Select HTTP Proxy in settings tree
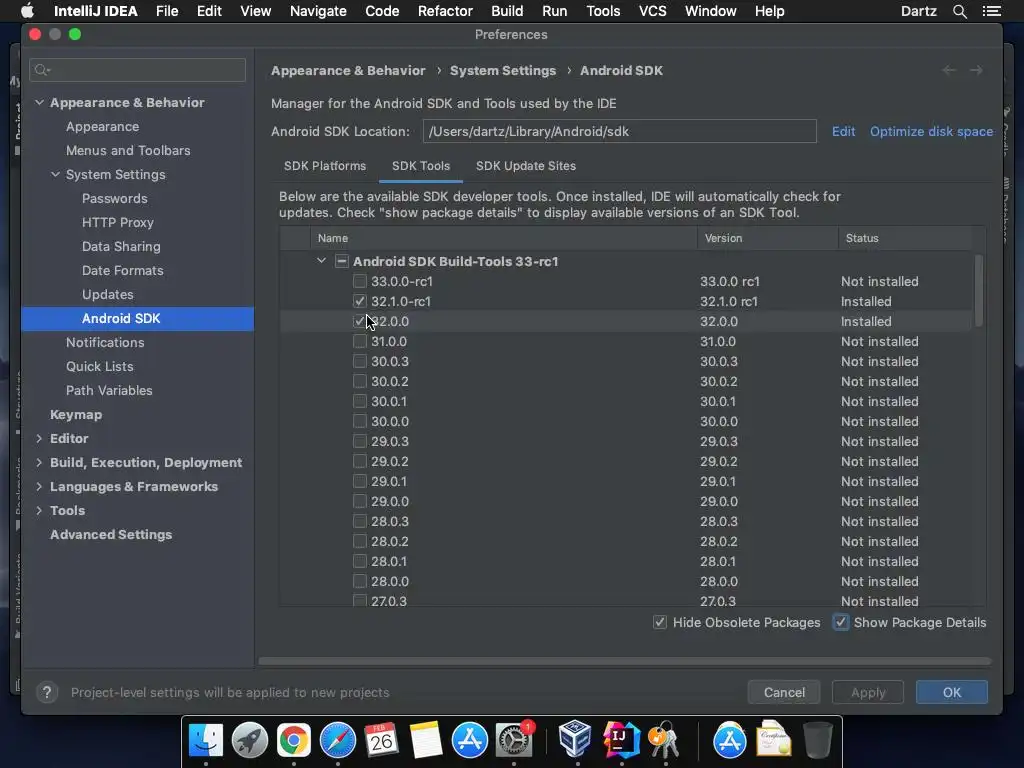Image resolution: width=1024 pixels, height=768 pixels. (118, 222)
